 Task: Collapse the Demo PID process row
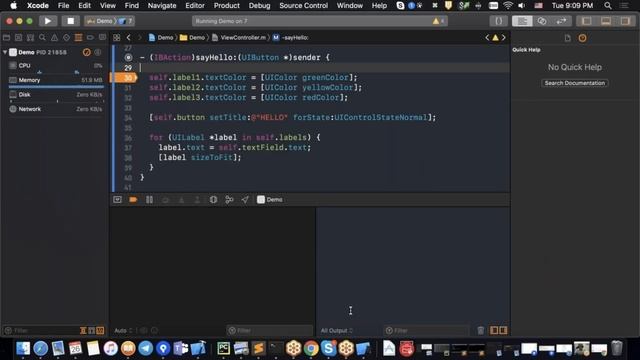(x=5, y=52)
